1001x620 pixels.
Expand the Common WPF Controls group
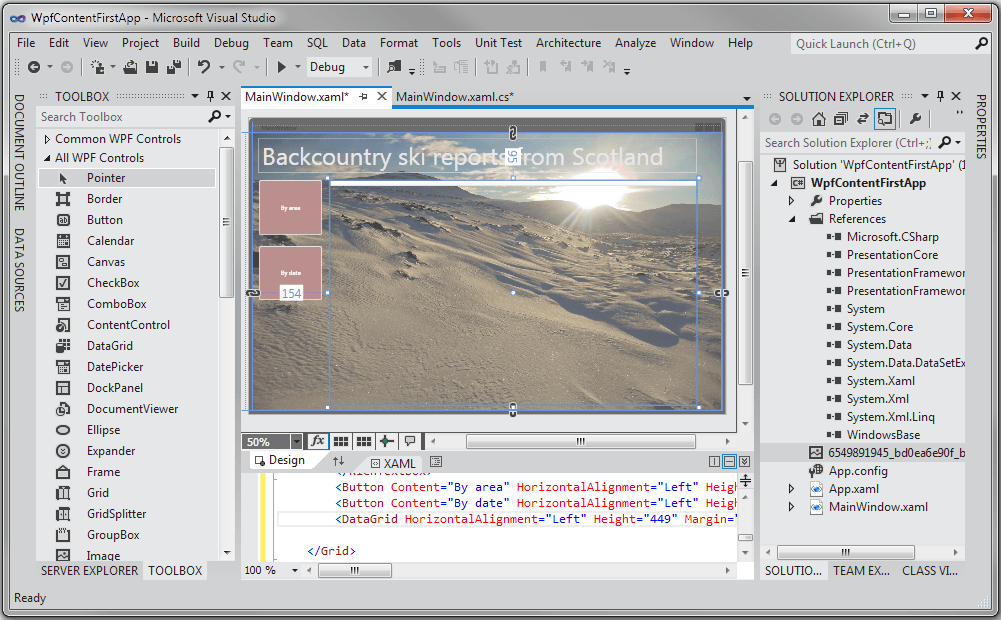tap(46, 139)
